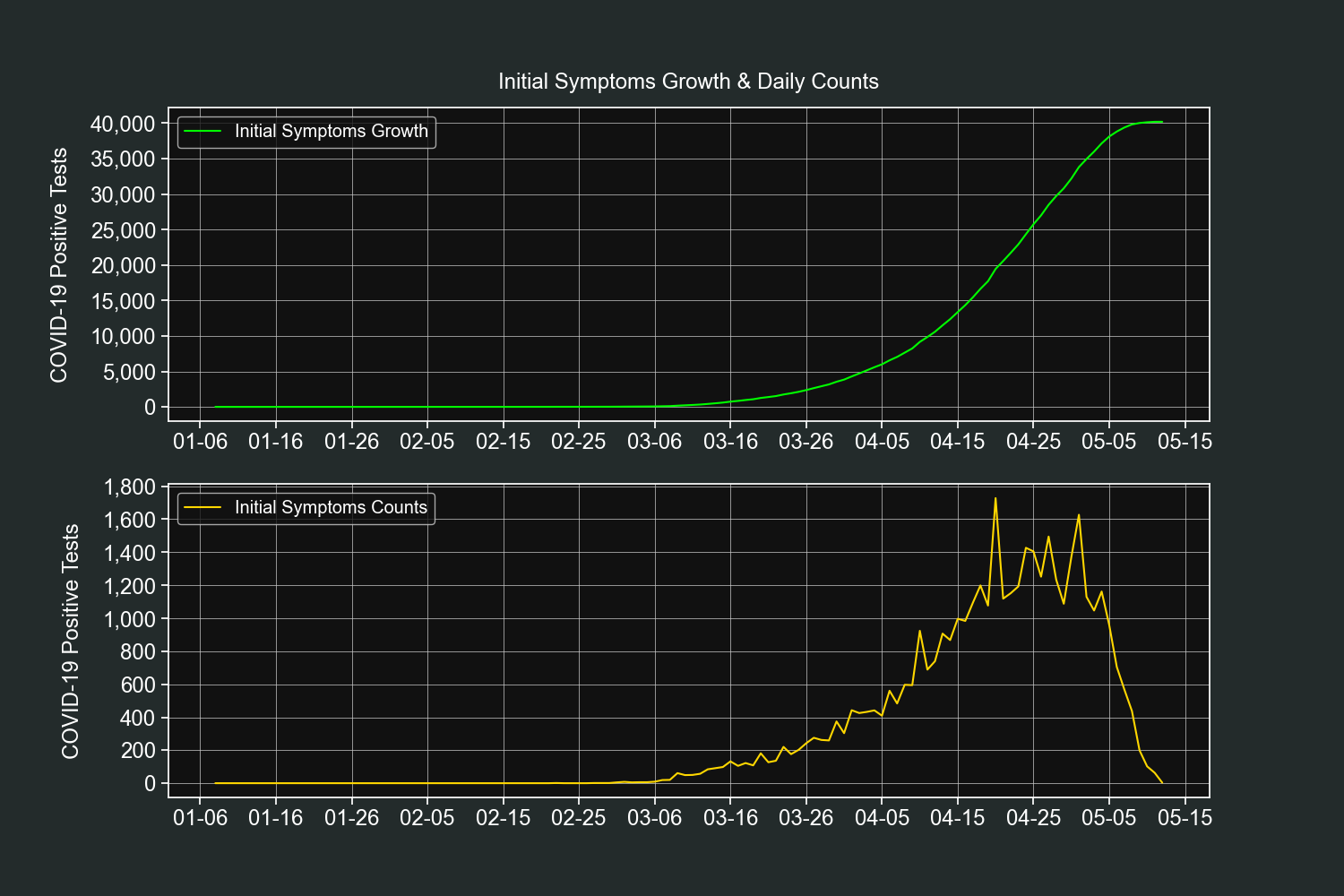The height and width of the screenshot is (896, 1344).
Task: Click the 20,000 y-axis tick label
Action: [123, 265]
